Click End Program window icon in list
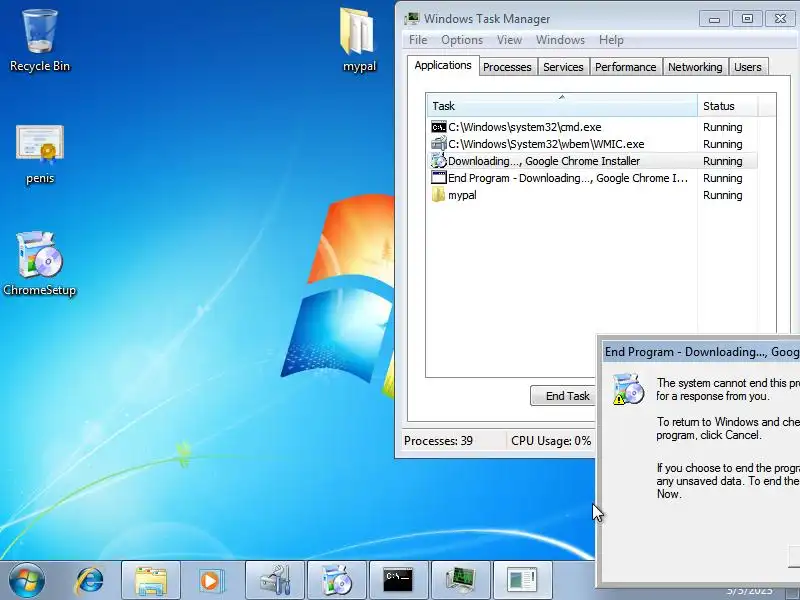Image resolution: width=800 pixels, height=600 pixels. 438,178
